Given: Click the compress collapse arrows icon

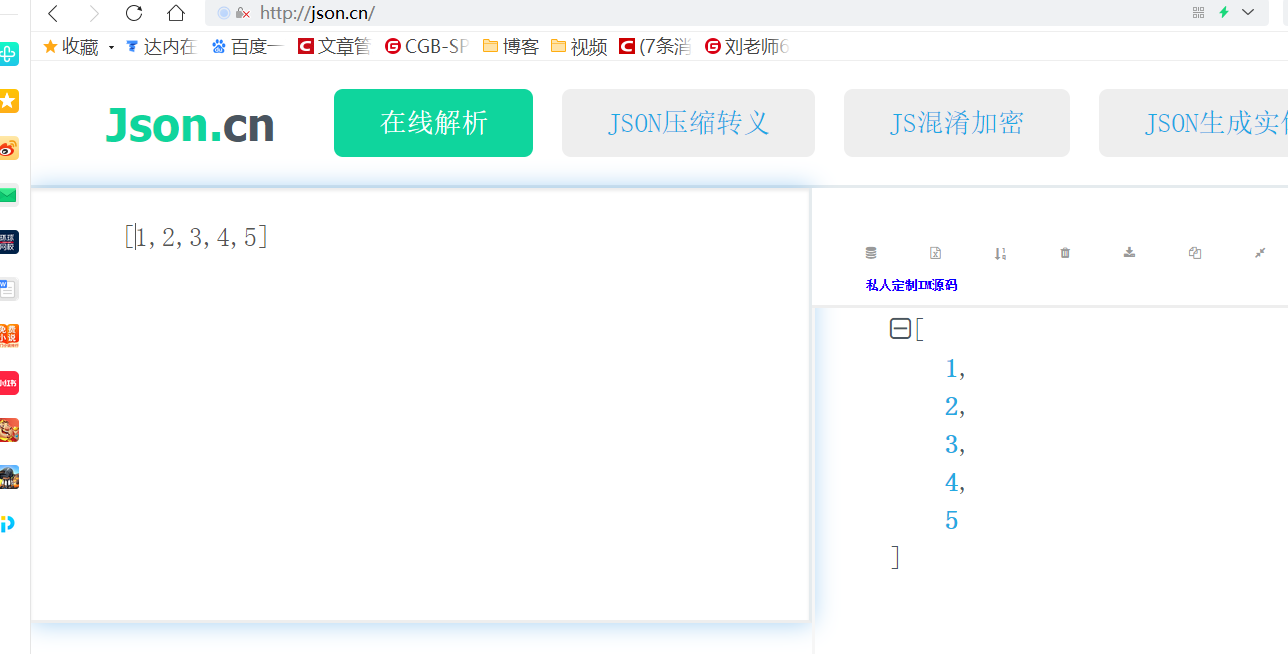Looking at the screenshot, I should click(x=1260, y=253).
